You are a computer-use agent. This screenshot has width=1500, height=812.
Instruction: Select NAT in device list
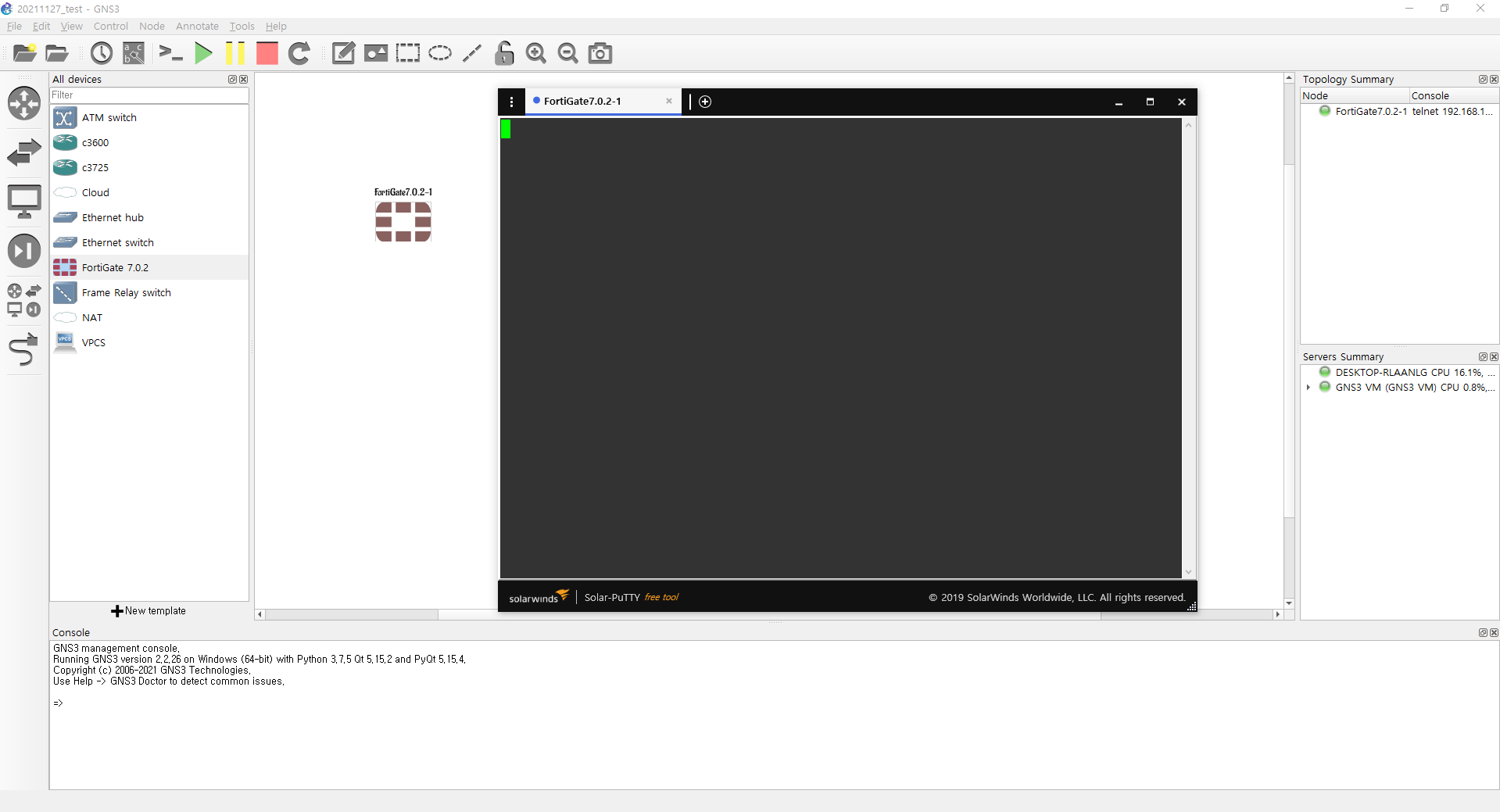click(x=149, y=317)
